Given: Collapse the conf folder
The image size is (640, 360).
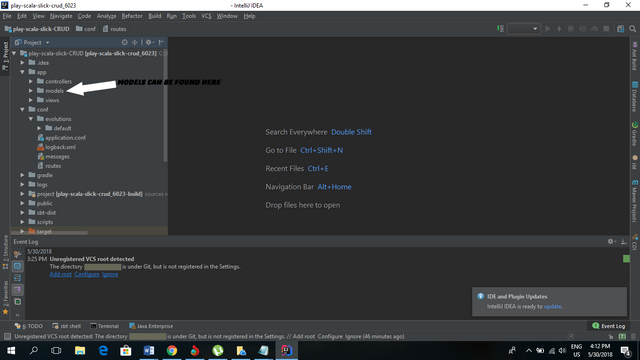Looking at the screenshot, I should pos(23,109).
